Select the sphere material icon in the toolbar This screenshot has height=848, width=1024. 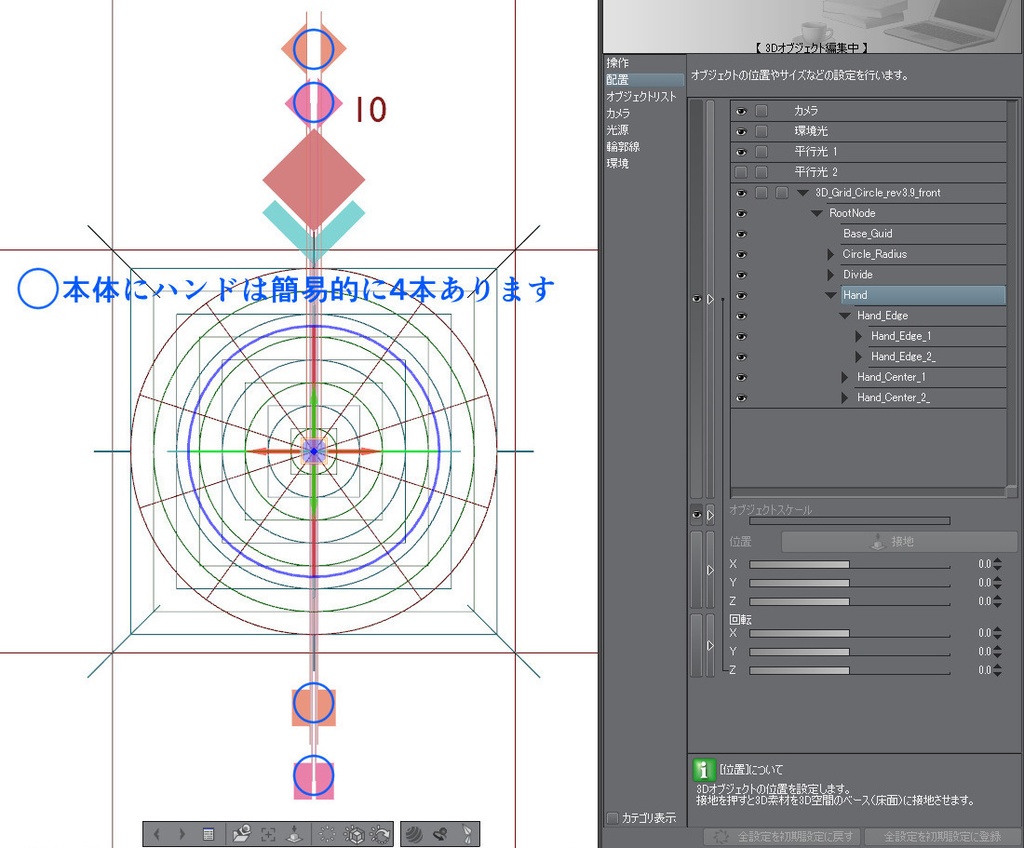pyautogui.click(x=413, y=834)
